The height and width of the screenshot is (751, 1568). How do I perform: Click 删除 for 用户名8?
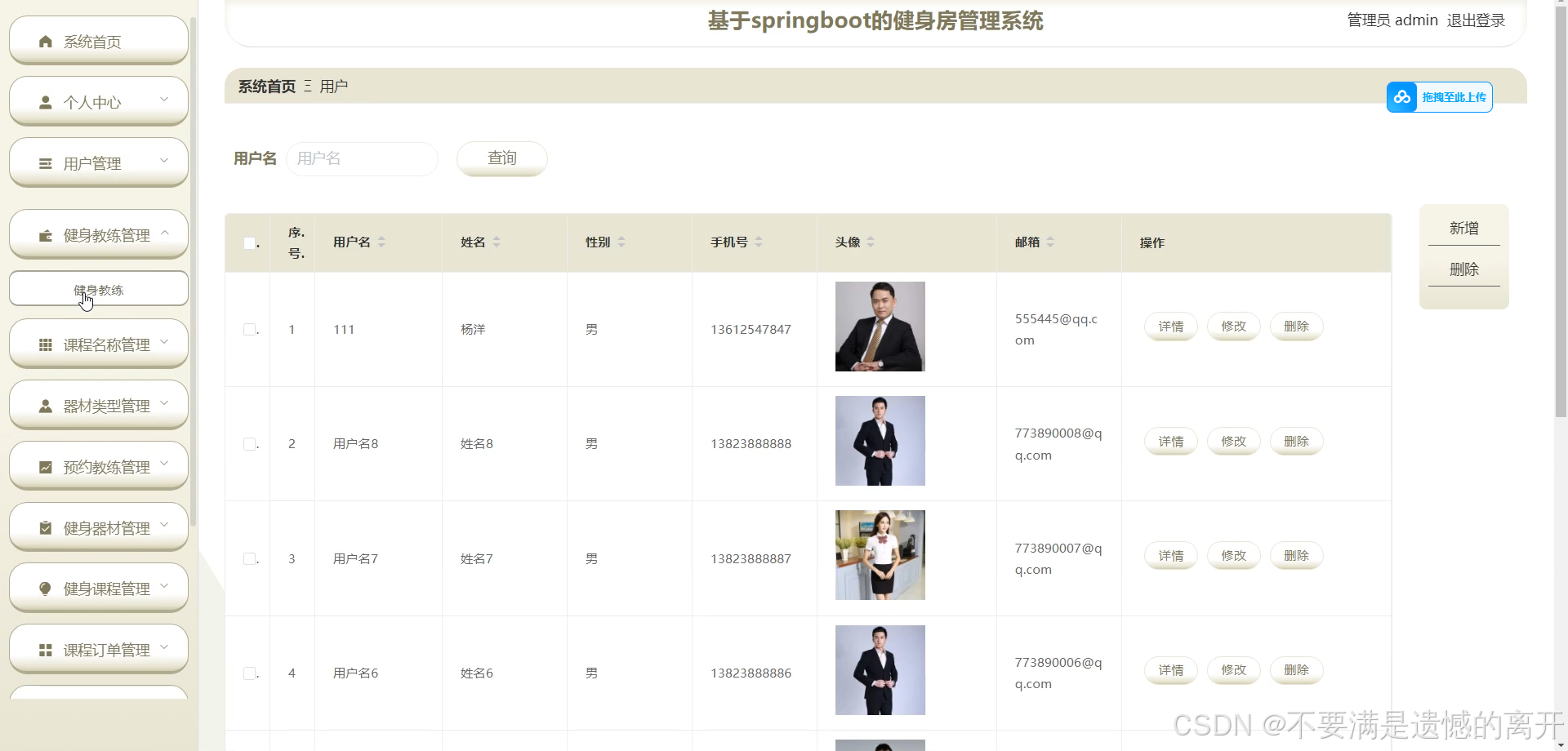click(1297, 442)
